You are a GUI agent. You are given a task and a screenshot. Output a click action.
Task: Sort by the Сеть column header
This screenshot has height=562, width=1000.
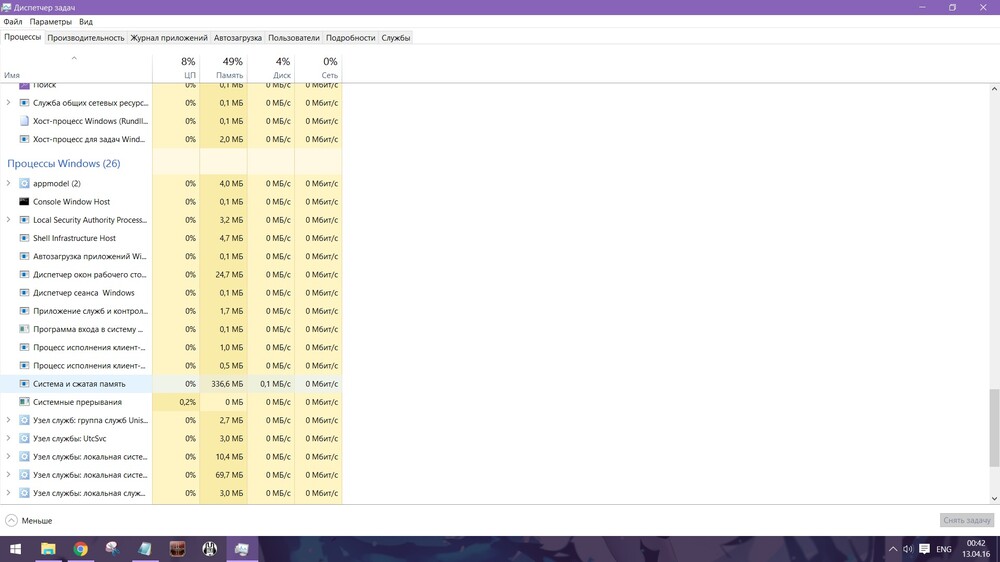coord(318,68)
